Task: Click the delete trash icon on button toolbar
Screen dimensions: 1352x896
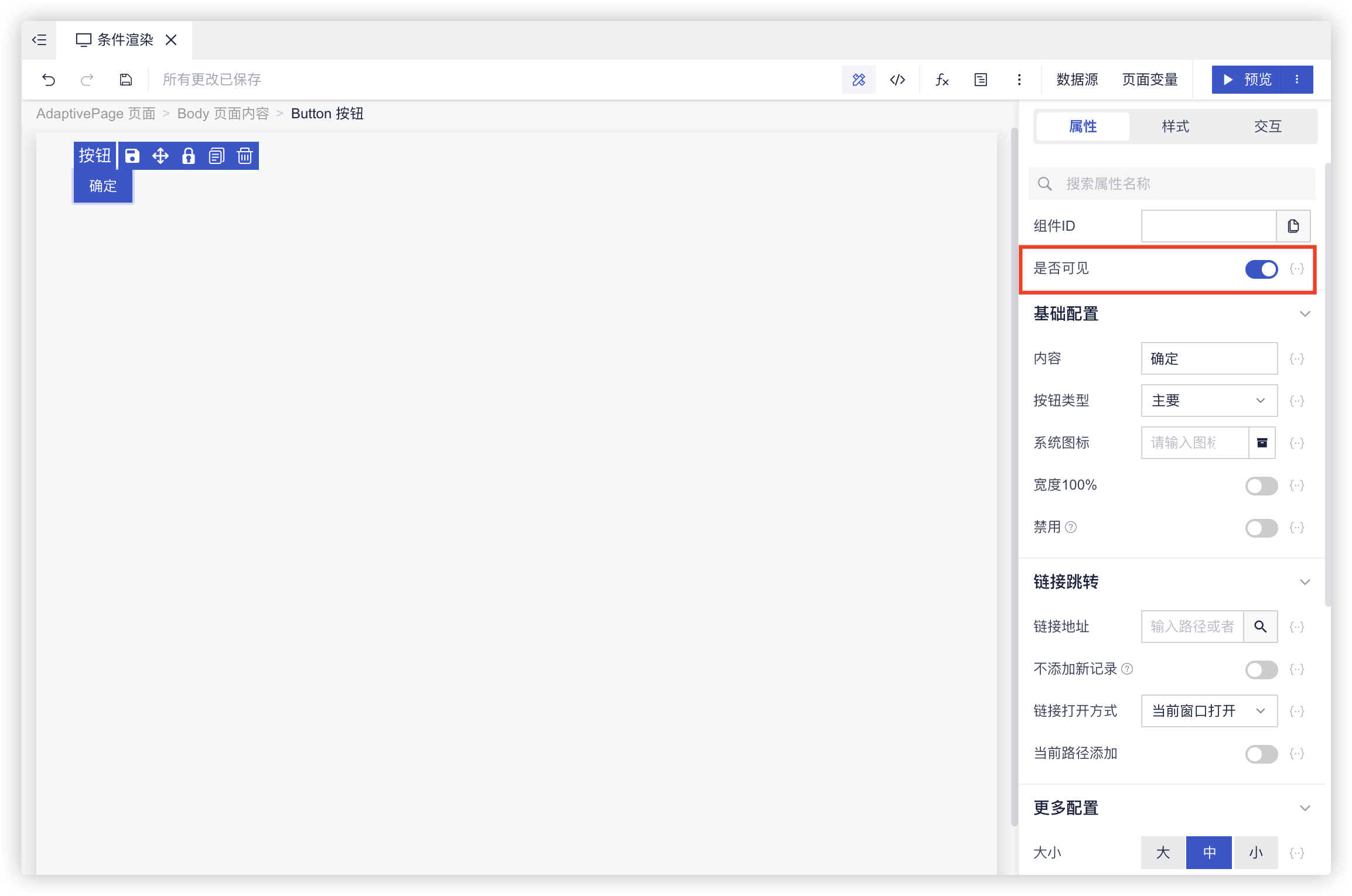Action: (245, 156)
